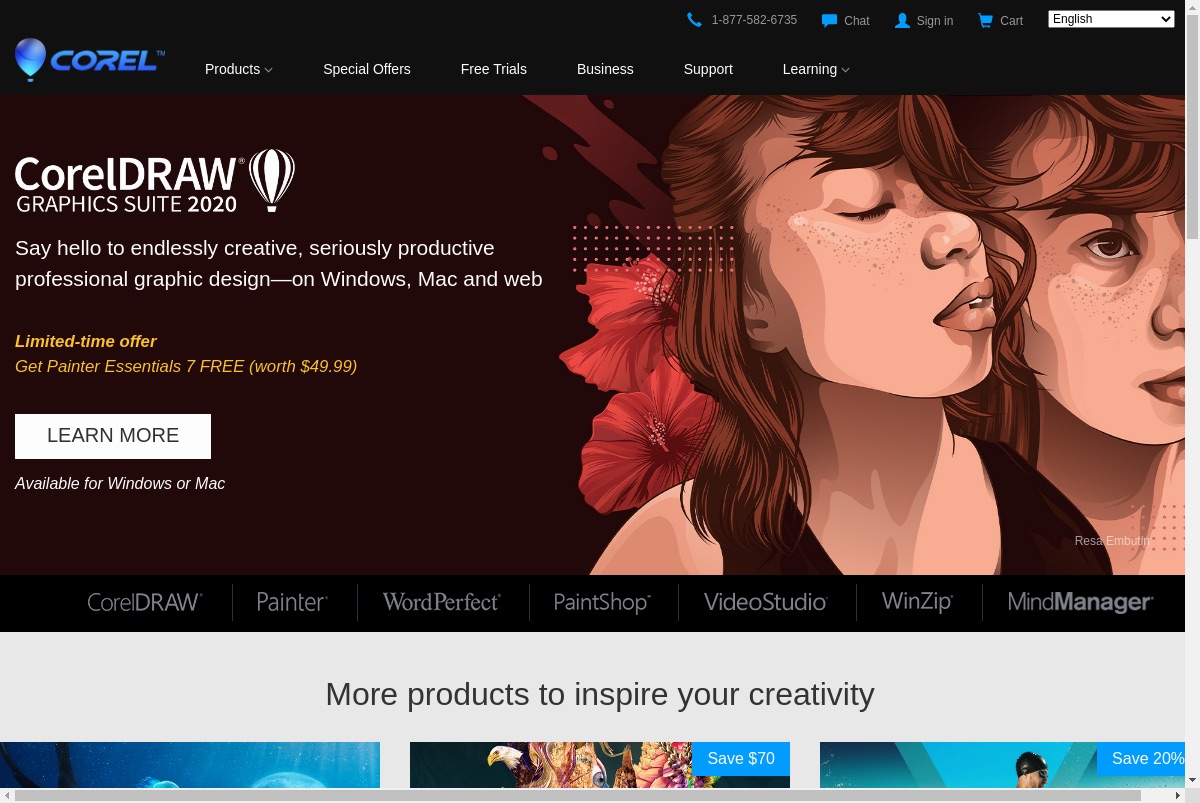
Task: Open the PaintShop brand logo
Action: click(602, 602)
